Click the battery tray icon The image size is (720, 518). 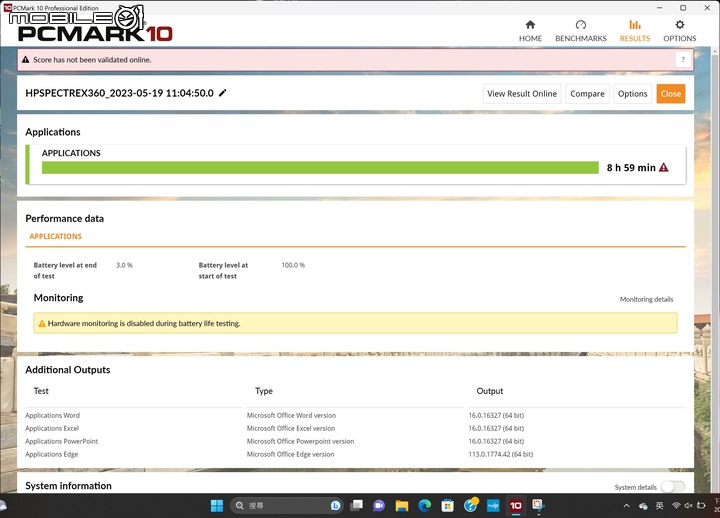[x=701, y=506]
